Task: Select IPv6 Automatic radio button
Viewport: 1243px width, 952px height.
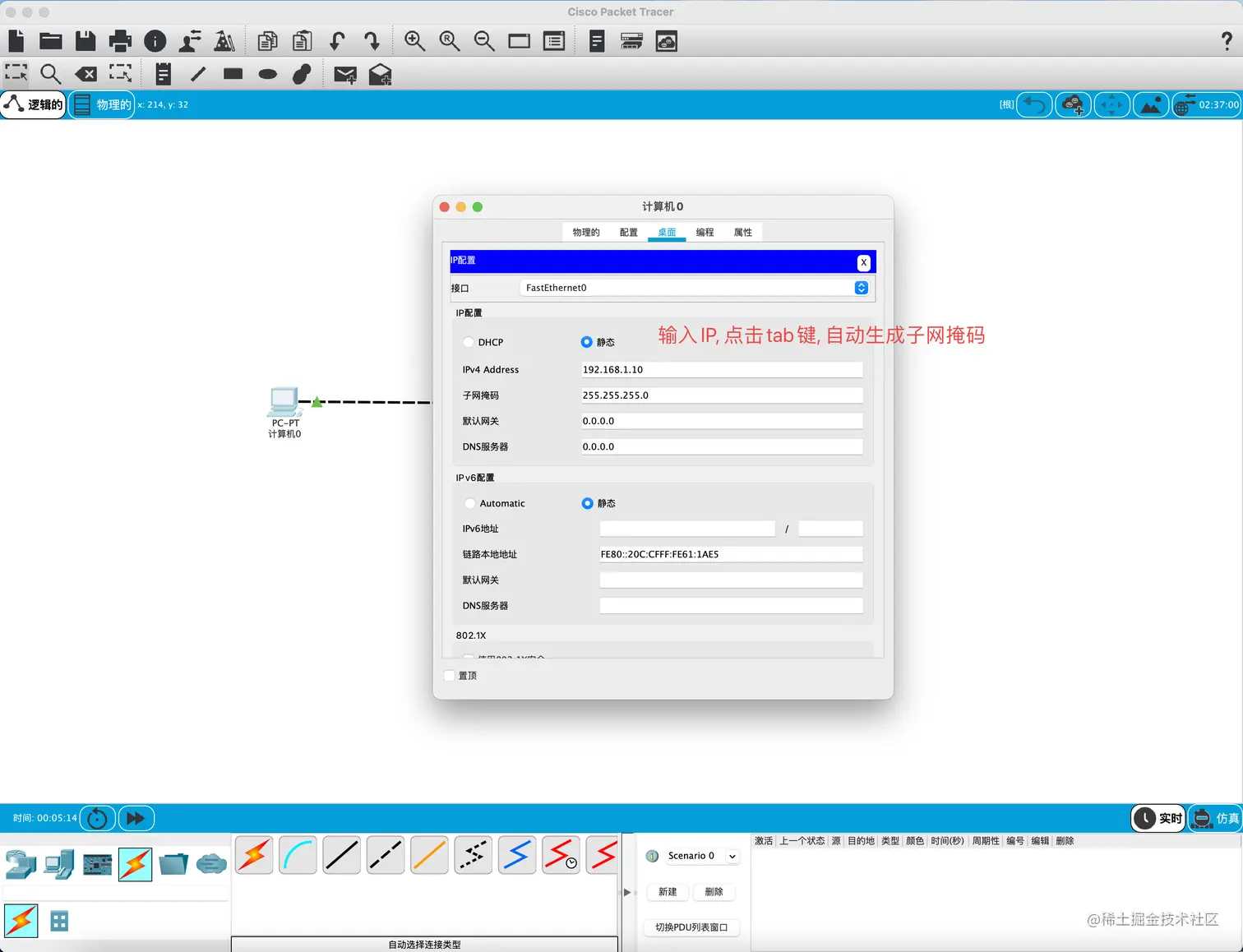Action: tap(469, 503)
